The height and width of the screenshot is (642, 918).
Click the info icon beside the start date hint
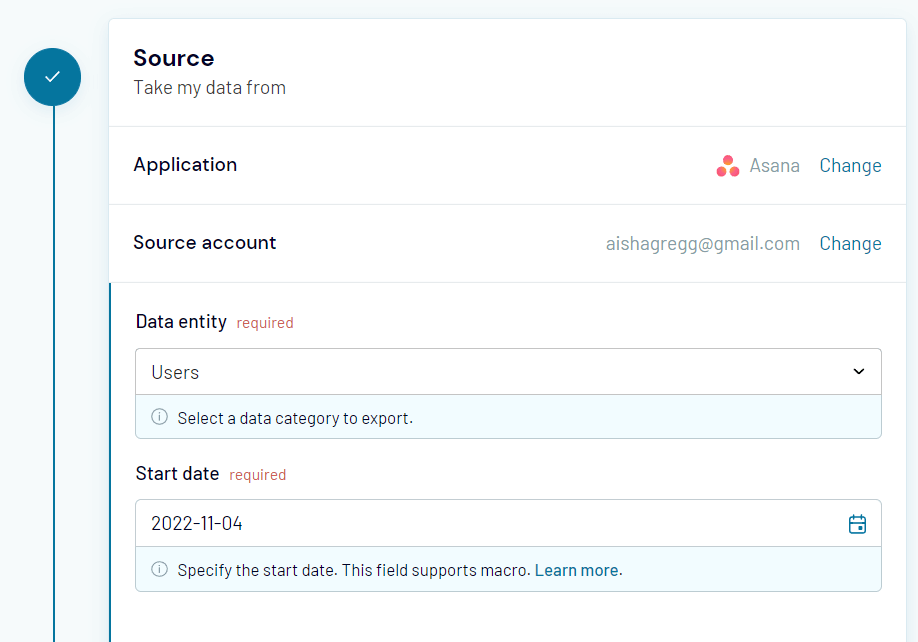pos(159,570)
